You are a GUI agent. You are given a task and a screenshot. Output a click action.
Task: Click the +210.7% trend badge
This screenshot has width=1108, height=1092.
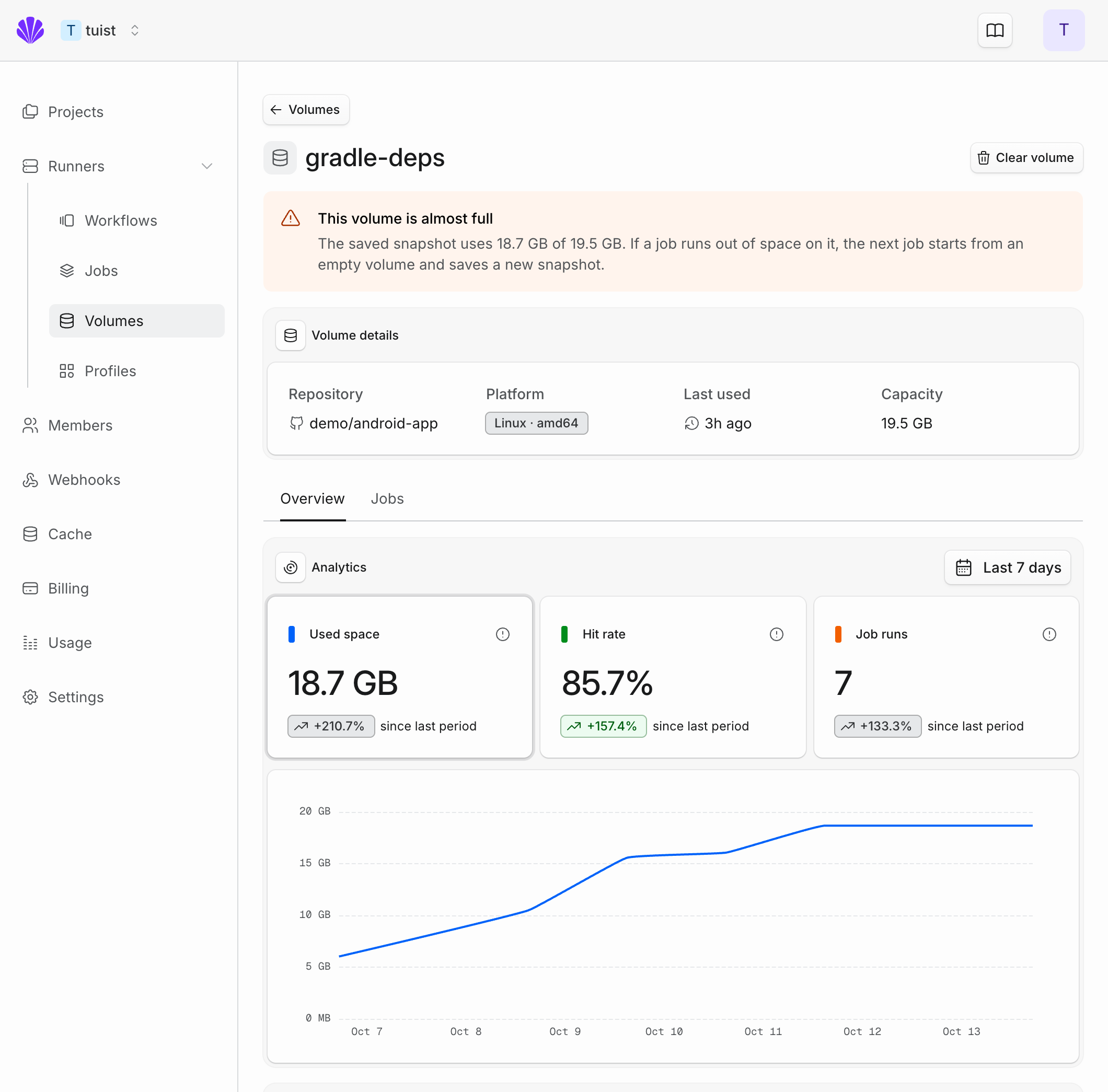point(331,726)
